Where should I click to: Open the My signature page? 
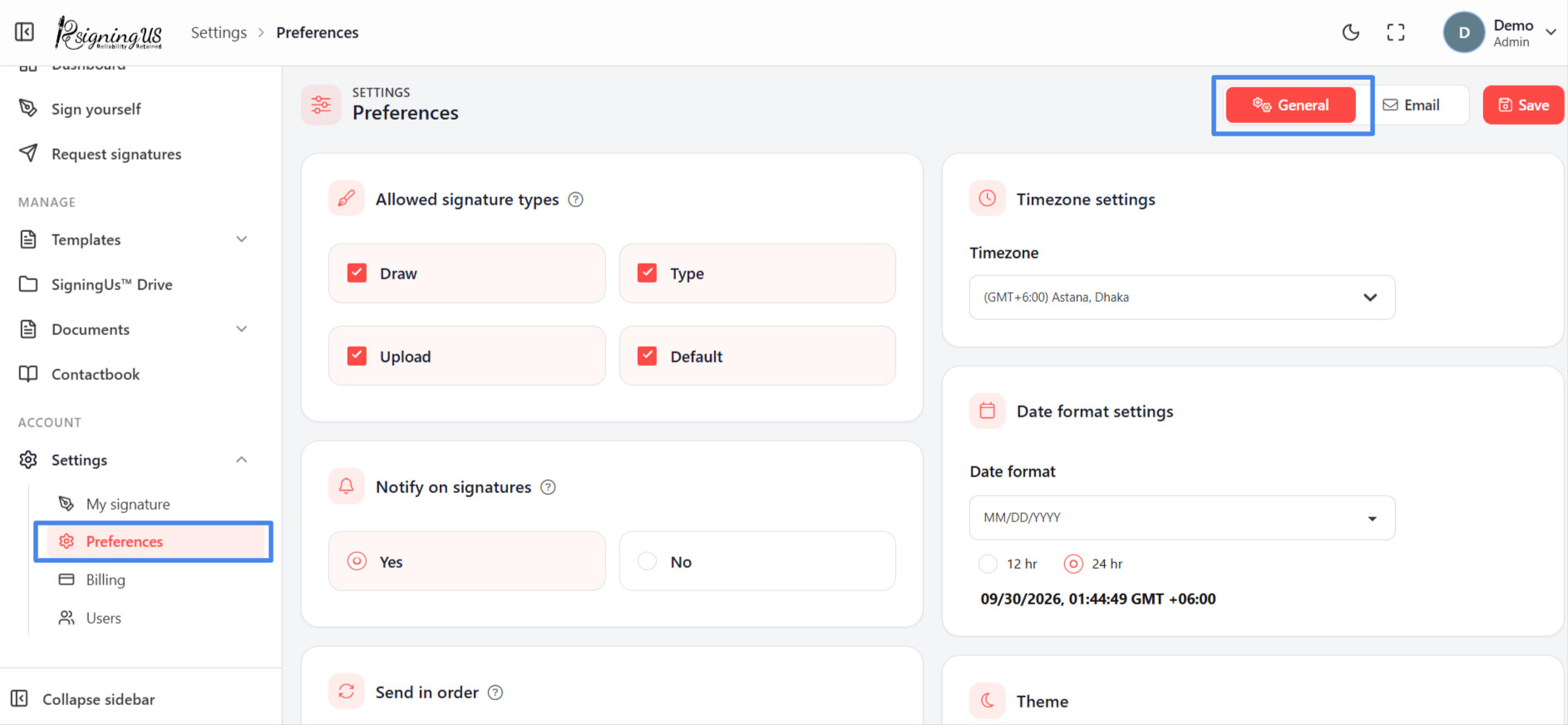tap(128, 504)
